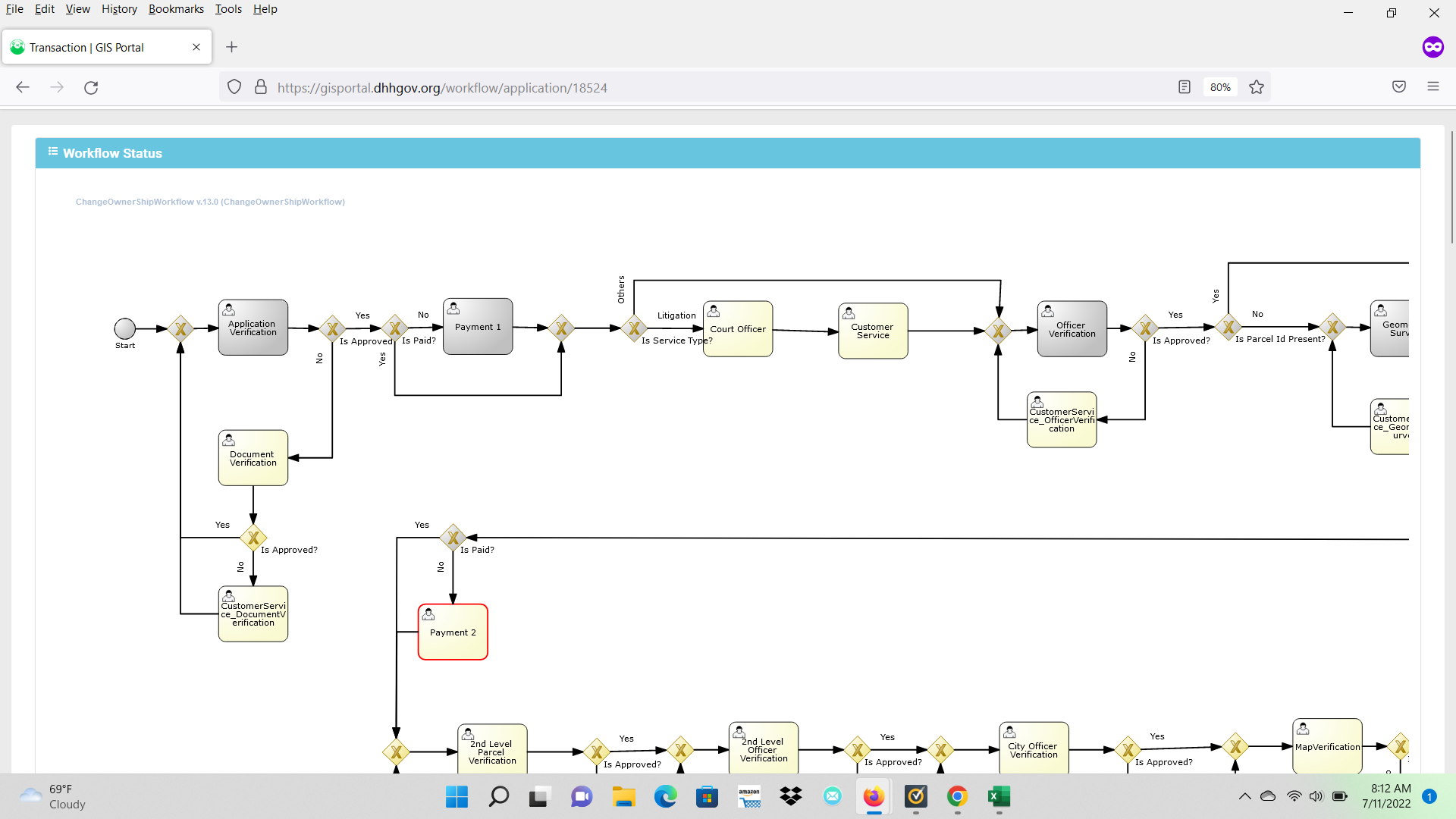Open Amazon app from taskbar
The image size is (1456, 819).
tap(749, 796)
